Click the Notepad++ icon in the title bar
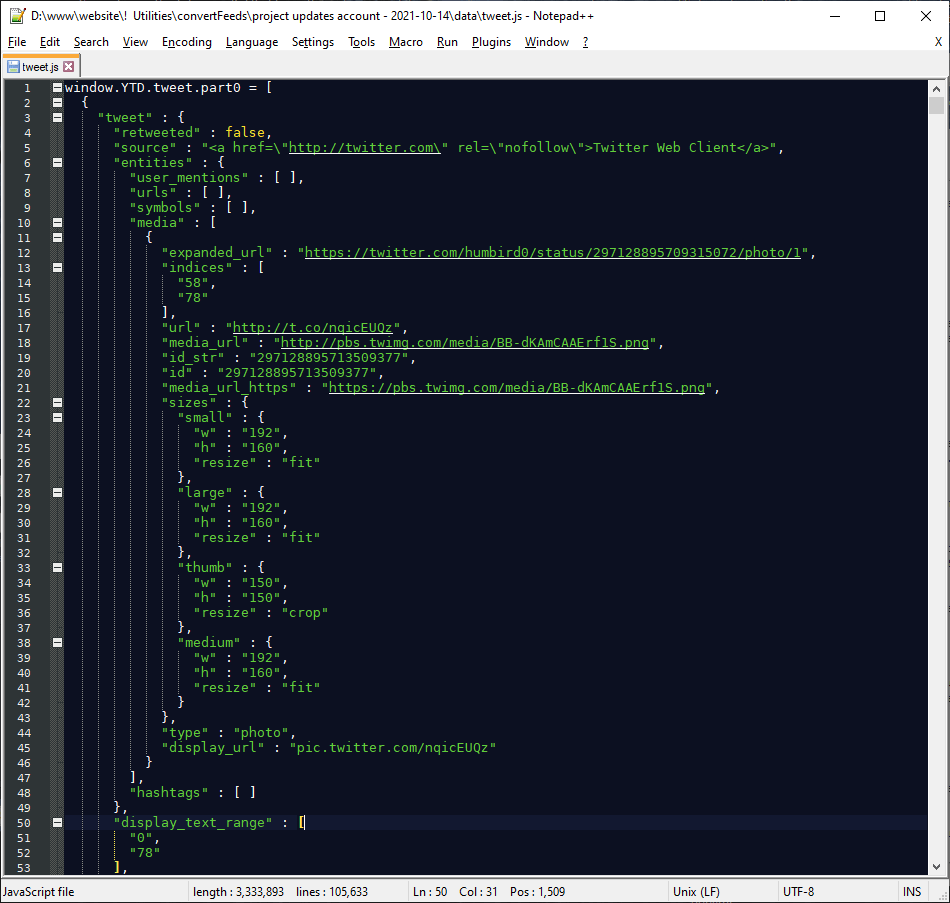Image resolution: width=950 pixels, height=903 pixels. (16, 16)
